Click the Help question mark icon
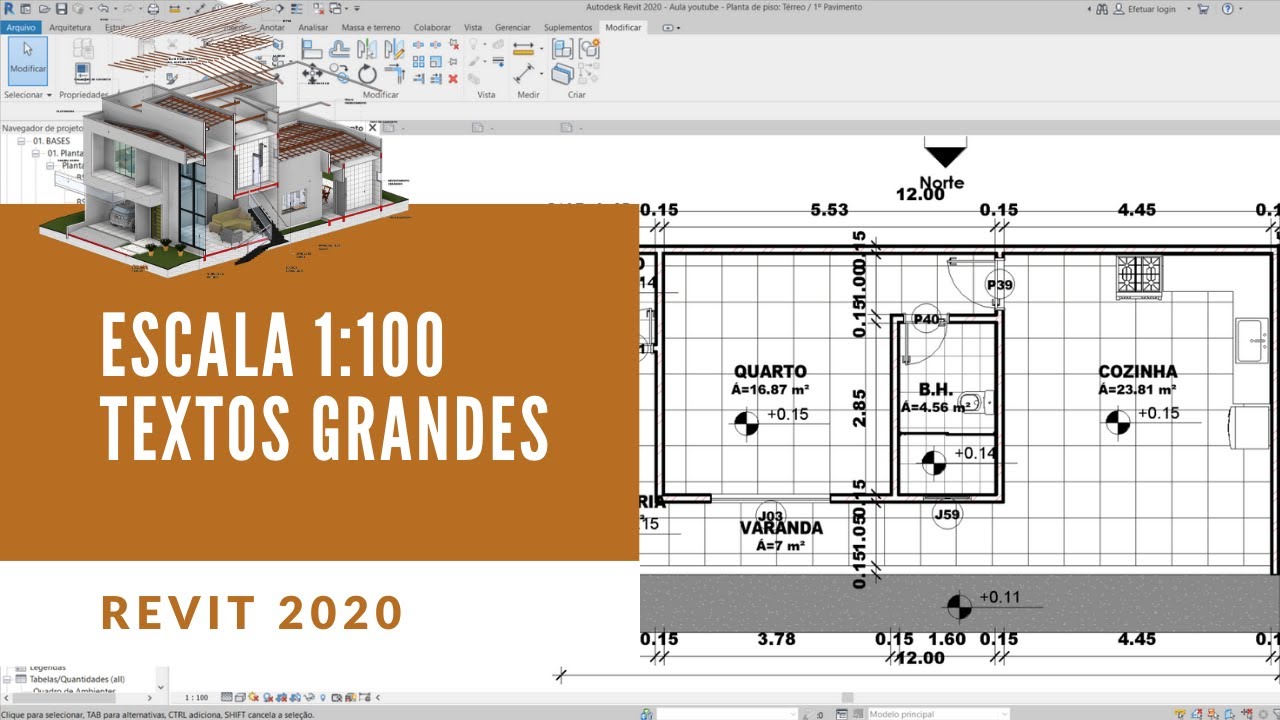This screenshot has height=720, width=1280. pyautogui.click(x=1227, y=9)
